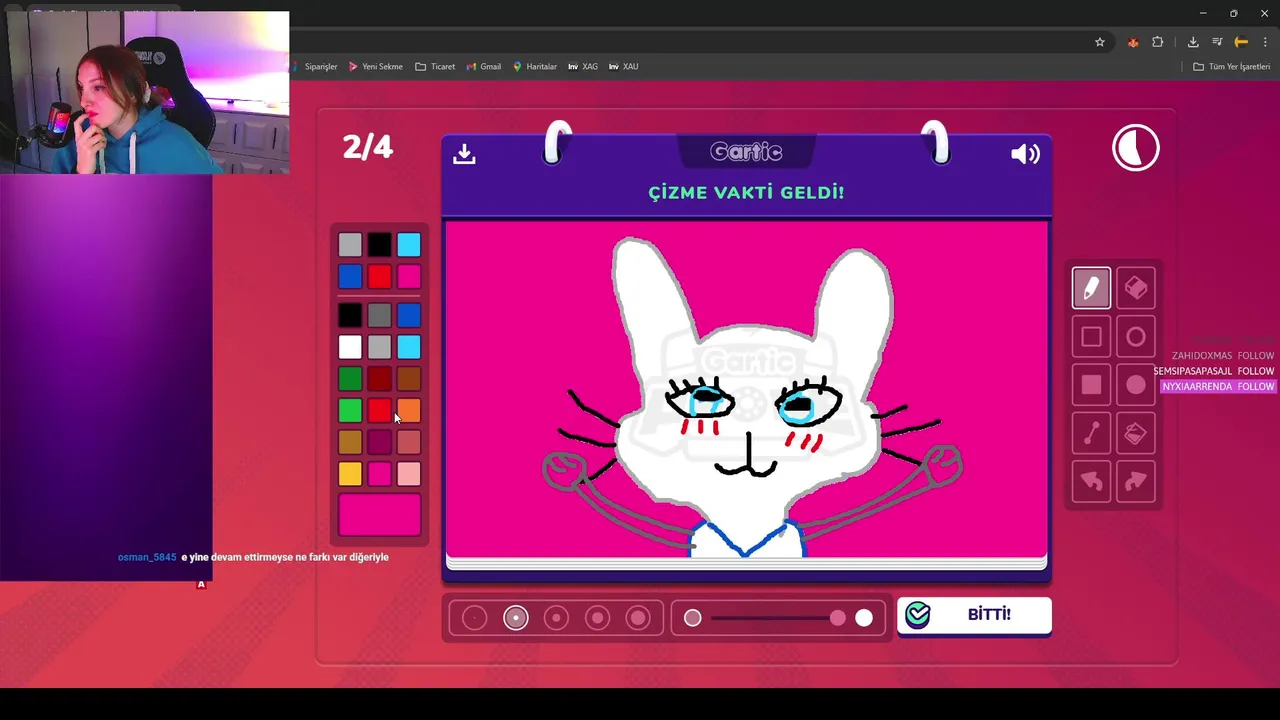This screenshot has height=720, width=1280.
Task: Pick the brown color swatch
Action: (x=409, y=379)
